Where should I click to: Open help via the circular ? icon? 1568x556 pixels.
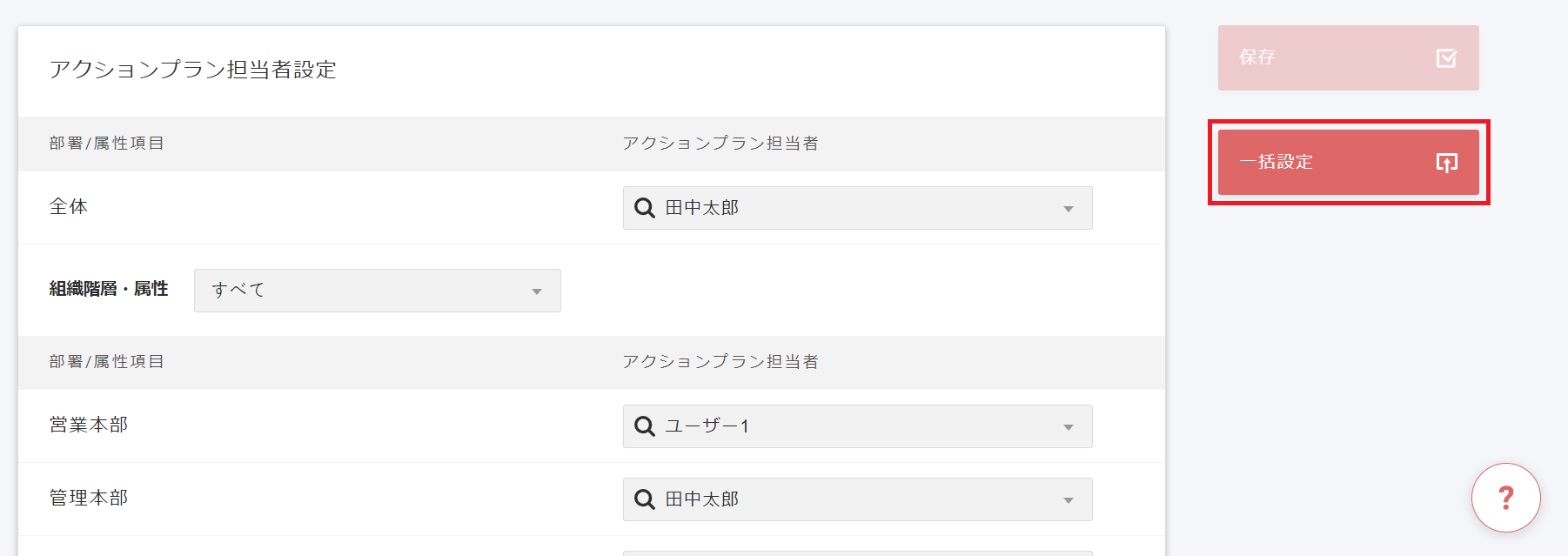click(x=1505, y=497)
